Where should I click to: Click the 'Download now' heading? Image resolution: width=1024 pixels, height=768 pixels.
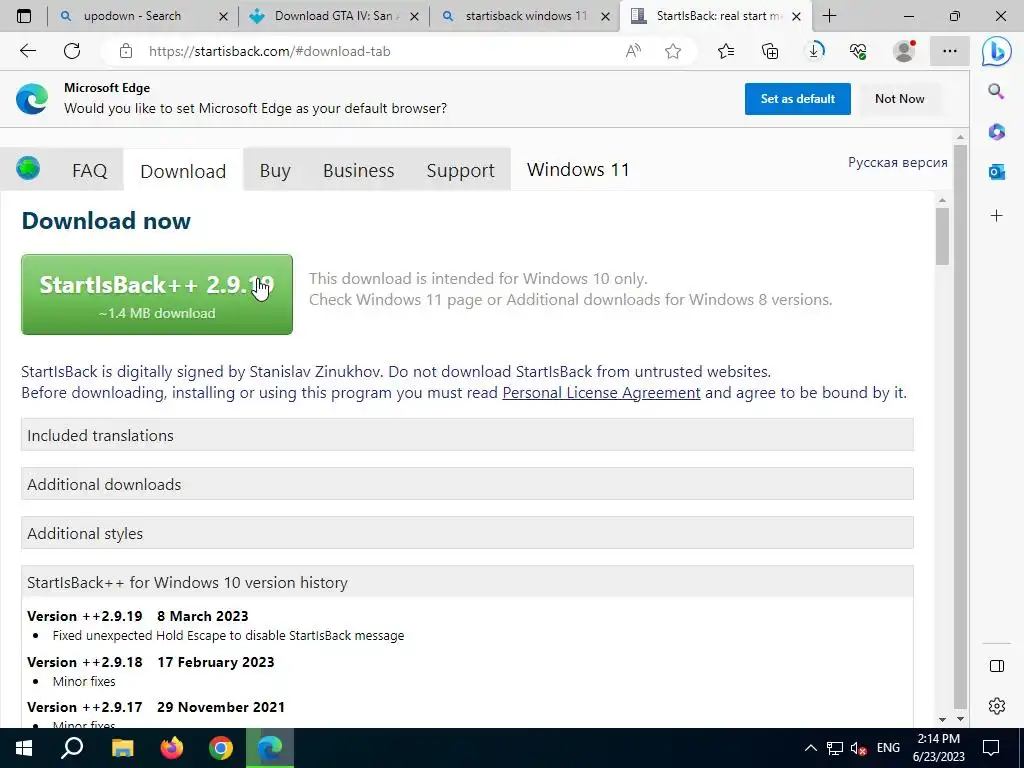(x=106, y=221)
